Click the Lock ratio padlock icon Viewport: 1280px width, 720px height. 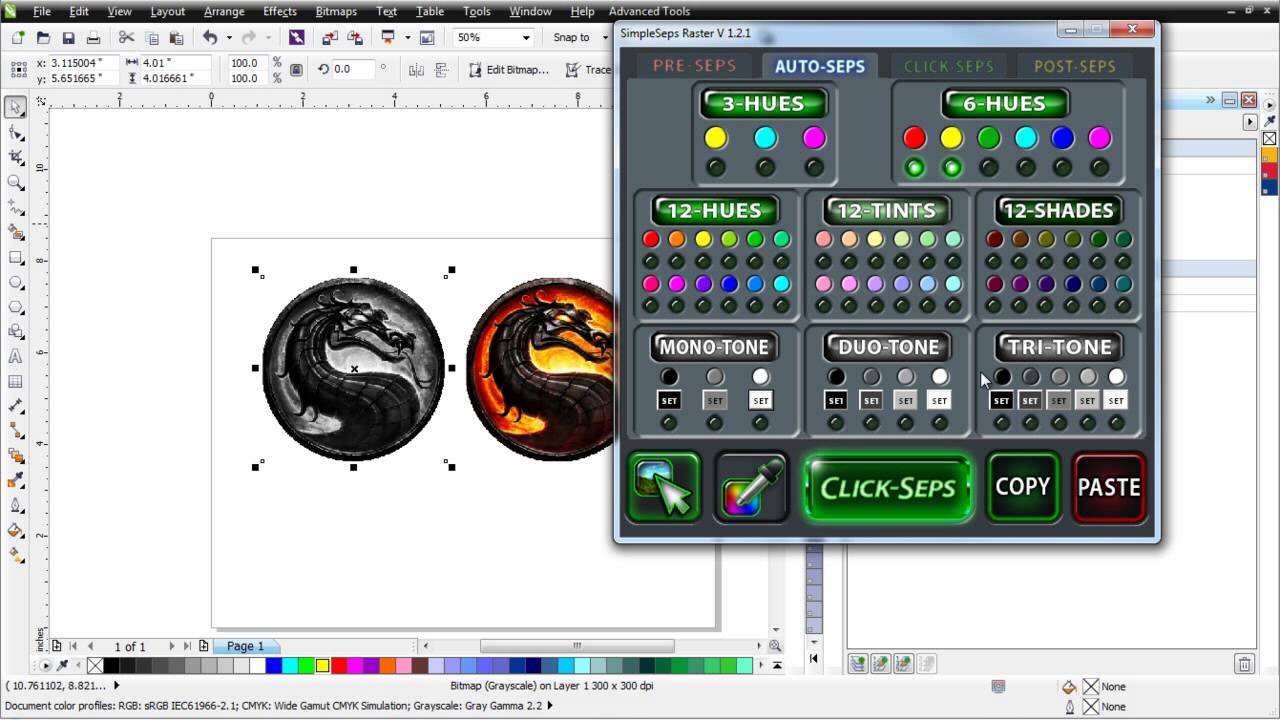click(296, 69)
